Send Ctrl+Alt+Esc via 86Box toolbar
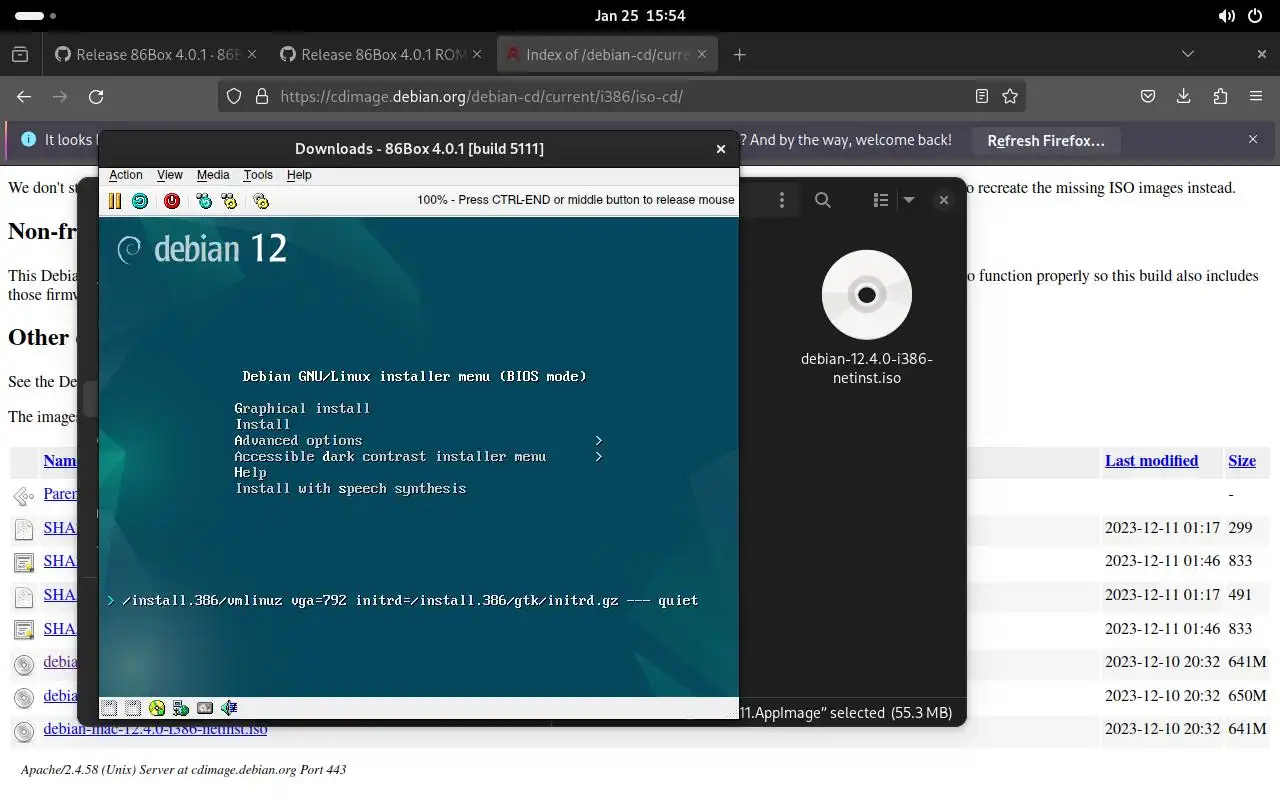 [x=229, y=201]
